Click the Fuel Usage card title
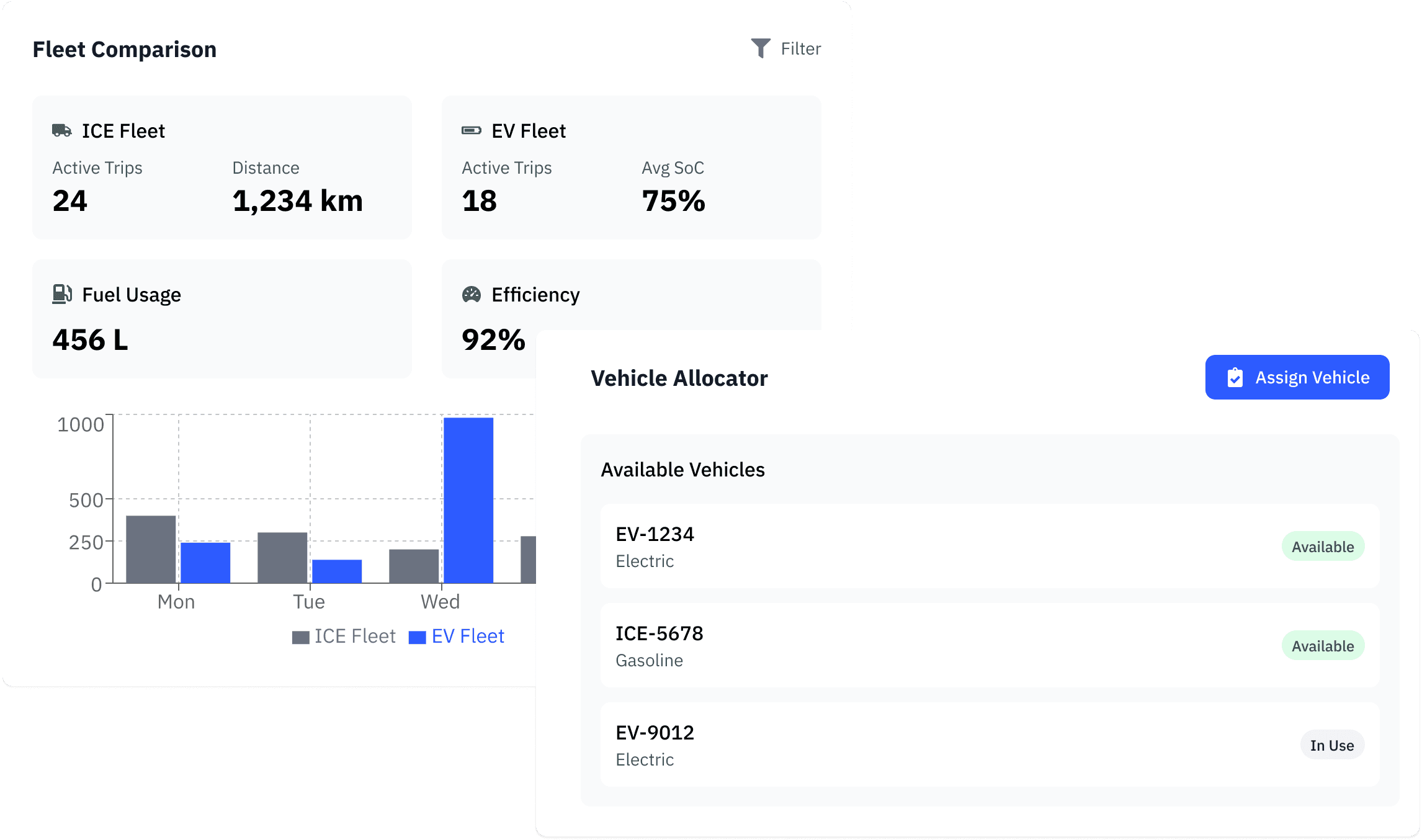The height and width of the screenshot is (840, 1422). (132, 295)
